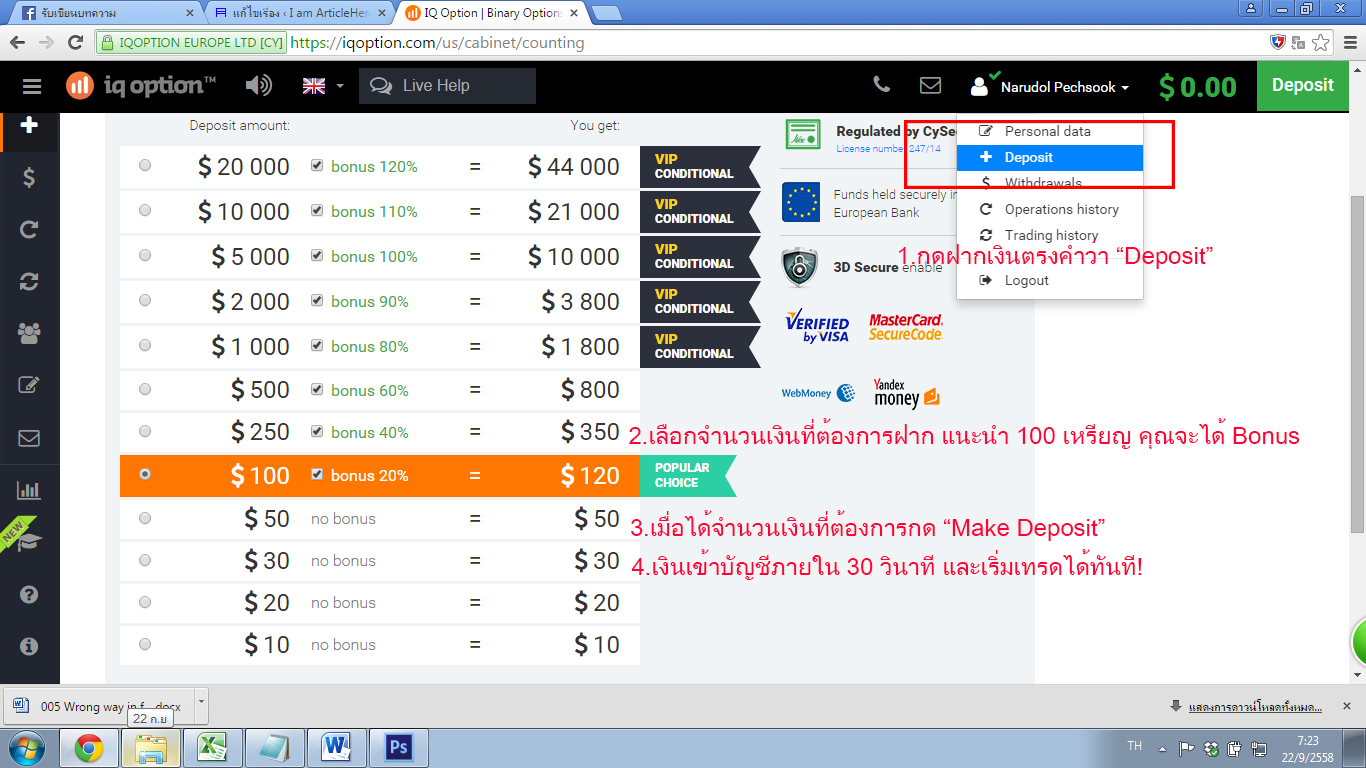Select Personal data from account menu
This screenshot has width=1366, height=768.
click(1050, 131)
